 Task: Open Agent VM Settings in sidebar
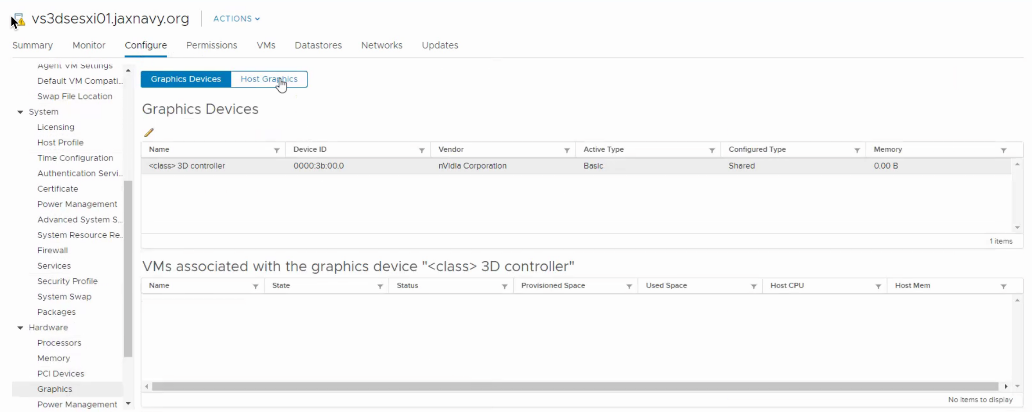coord(74,66)
